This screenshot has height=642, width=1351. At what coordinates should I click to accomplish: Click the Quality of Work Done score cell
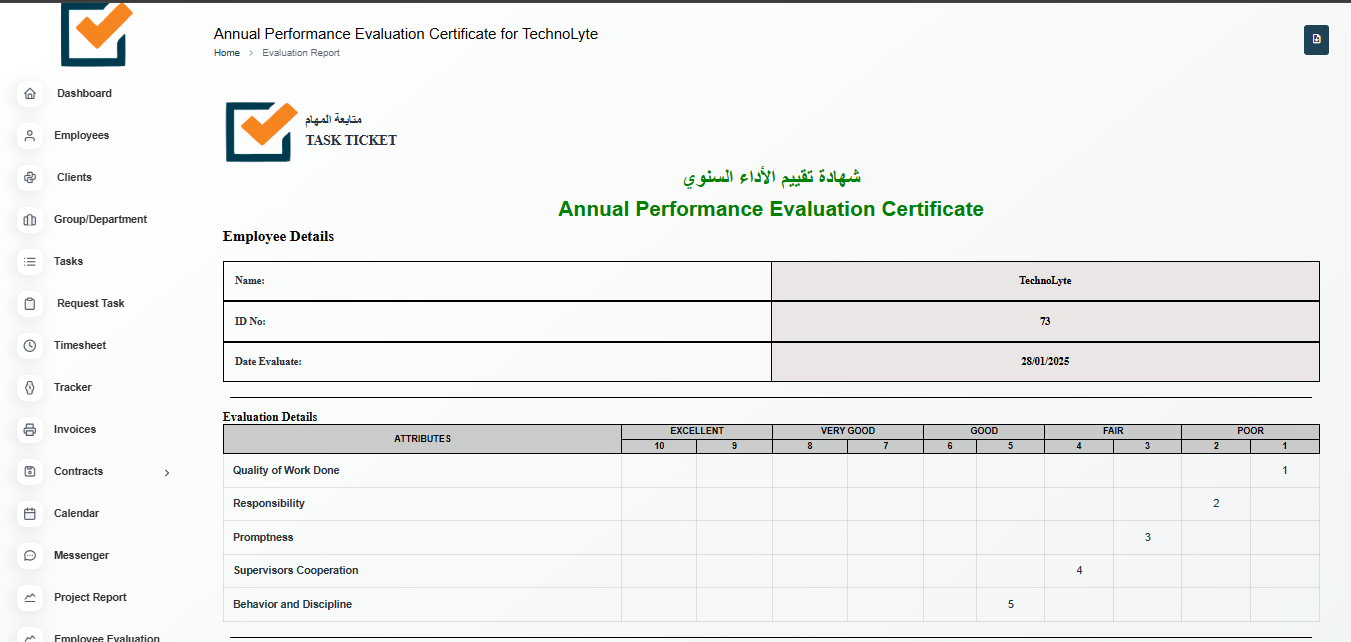tap(1284, 470)
